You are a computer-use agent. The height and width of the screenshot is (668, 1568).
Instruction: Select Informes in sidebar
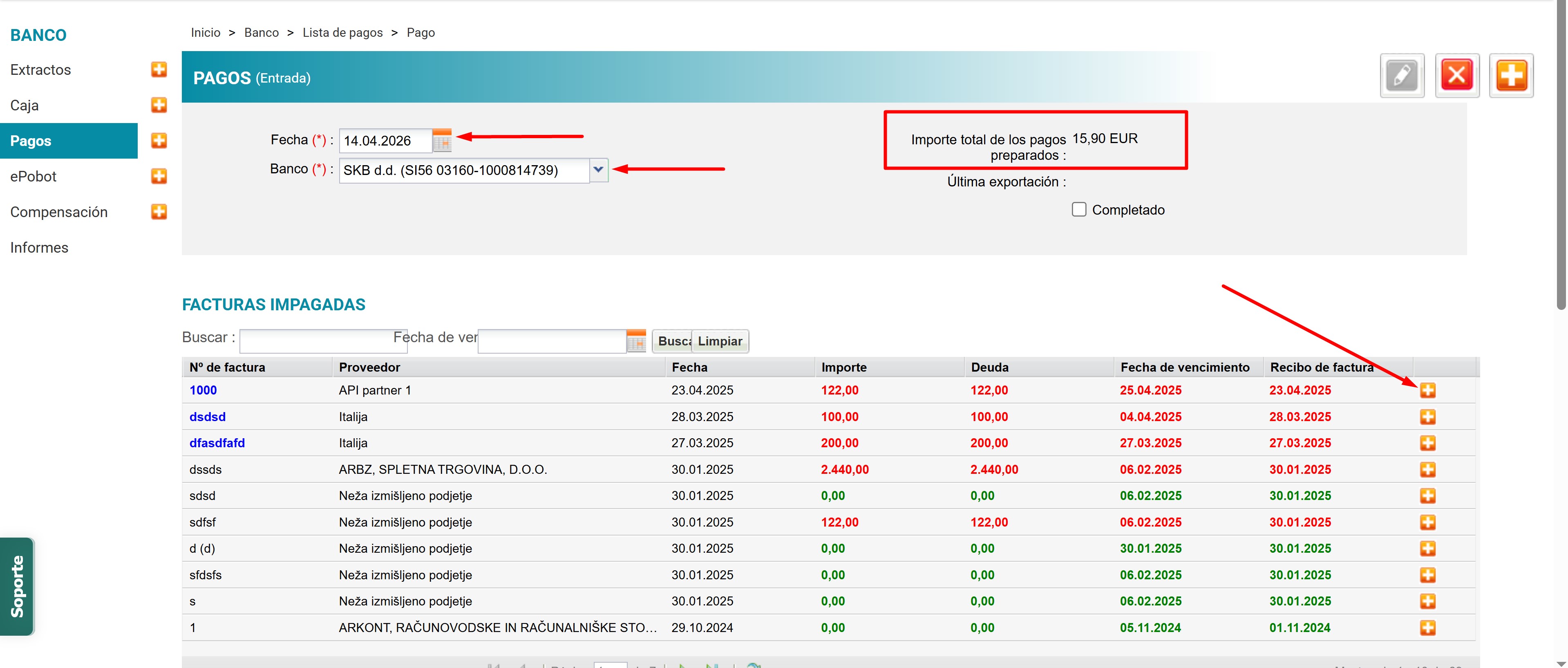coord(39,247)
